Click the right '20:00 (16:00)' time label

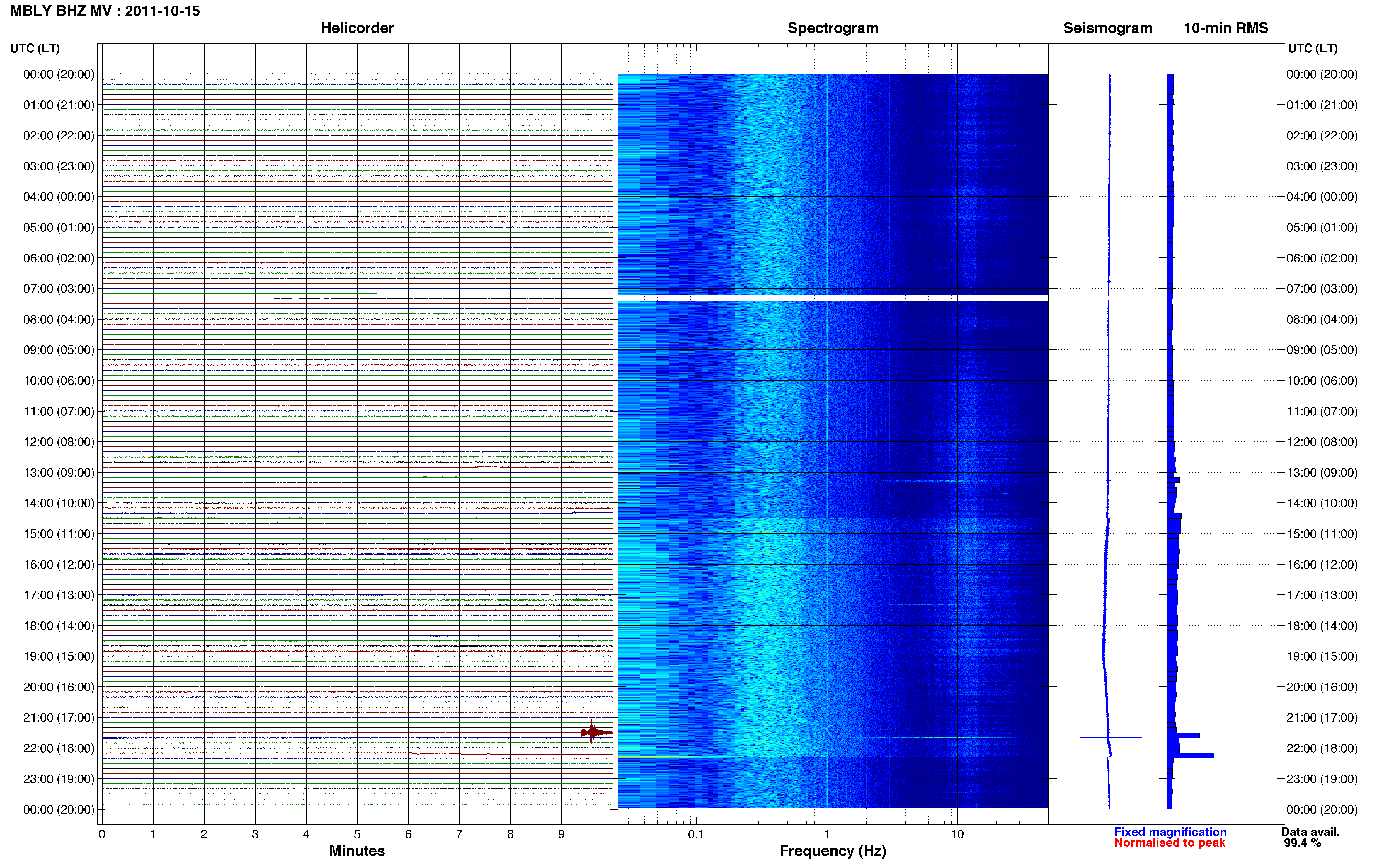[1322, 687]
